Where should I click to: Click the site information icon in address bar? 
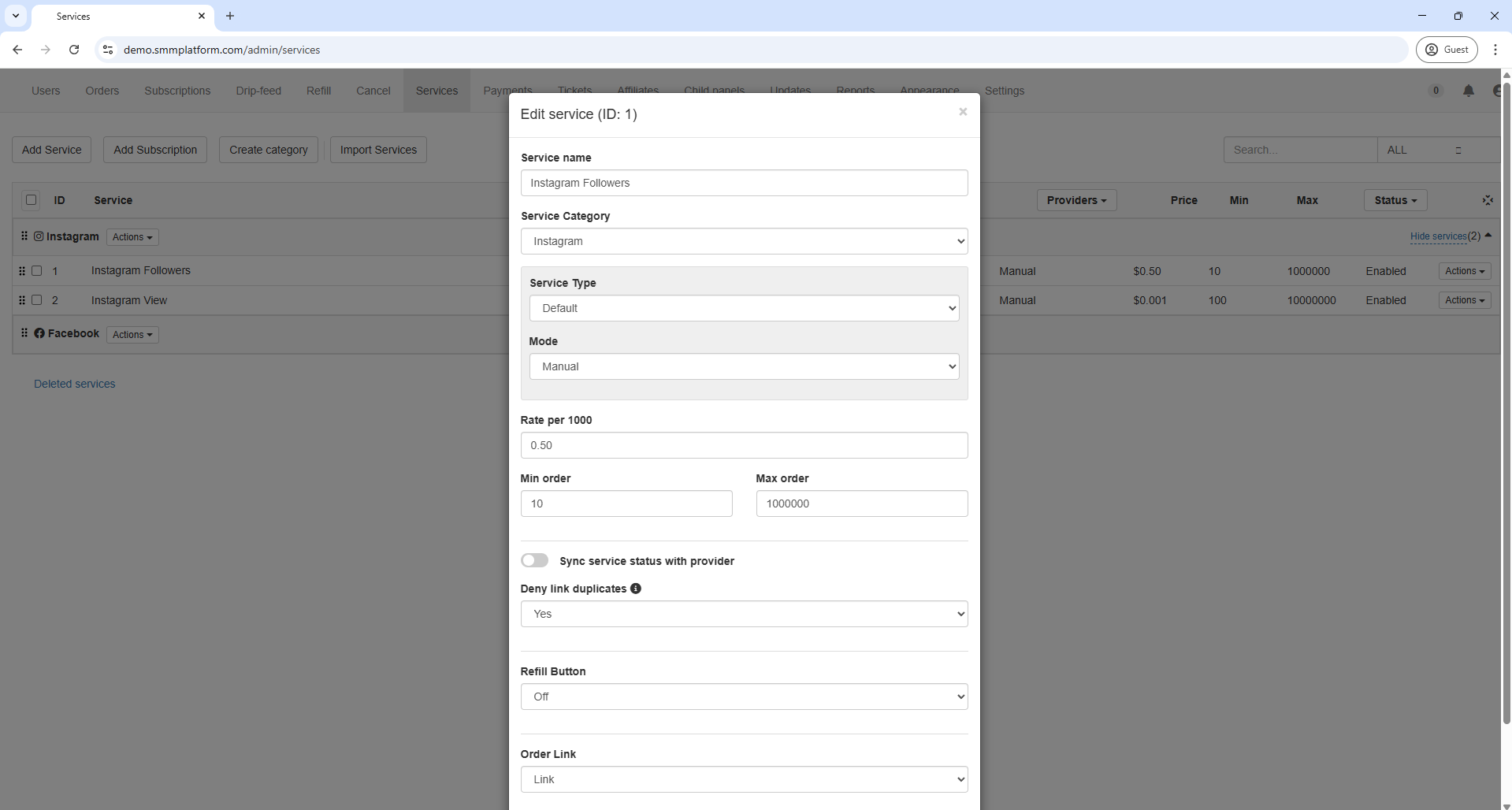tap(108, 50)
